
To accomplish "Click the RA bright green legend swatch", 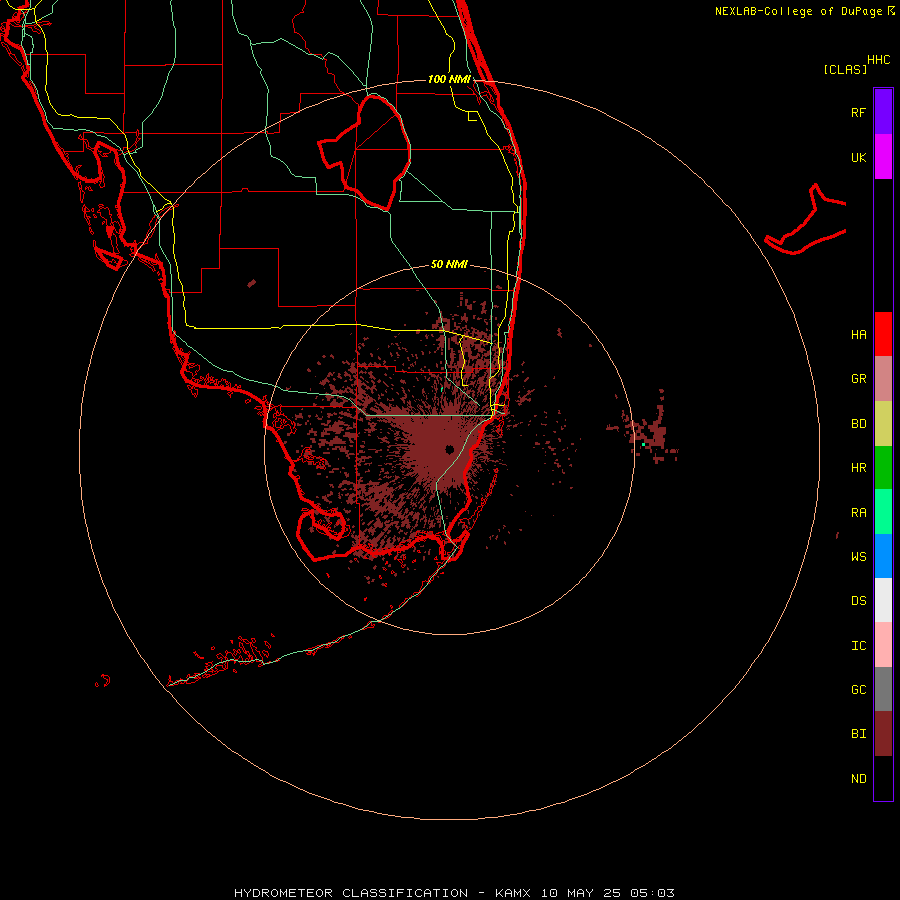I will [883, 512].
